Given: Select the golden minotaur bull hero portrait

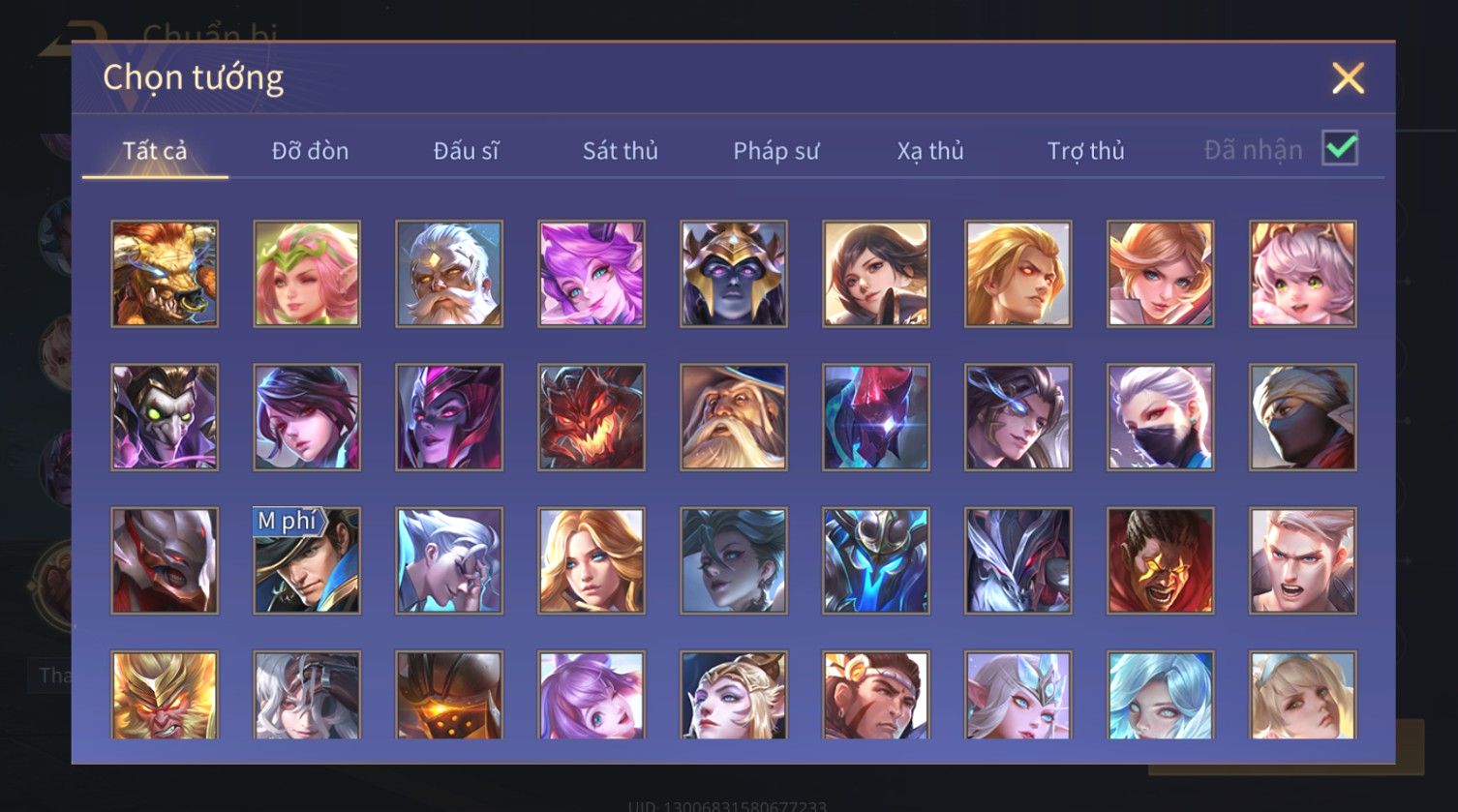Looking at the screenshot, I should 165,274.
